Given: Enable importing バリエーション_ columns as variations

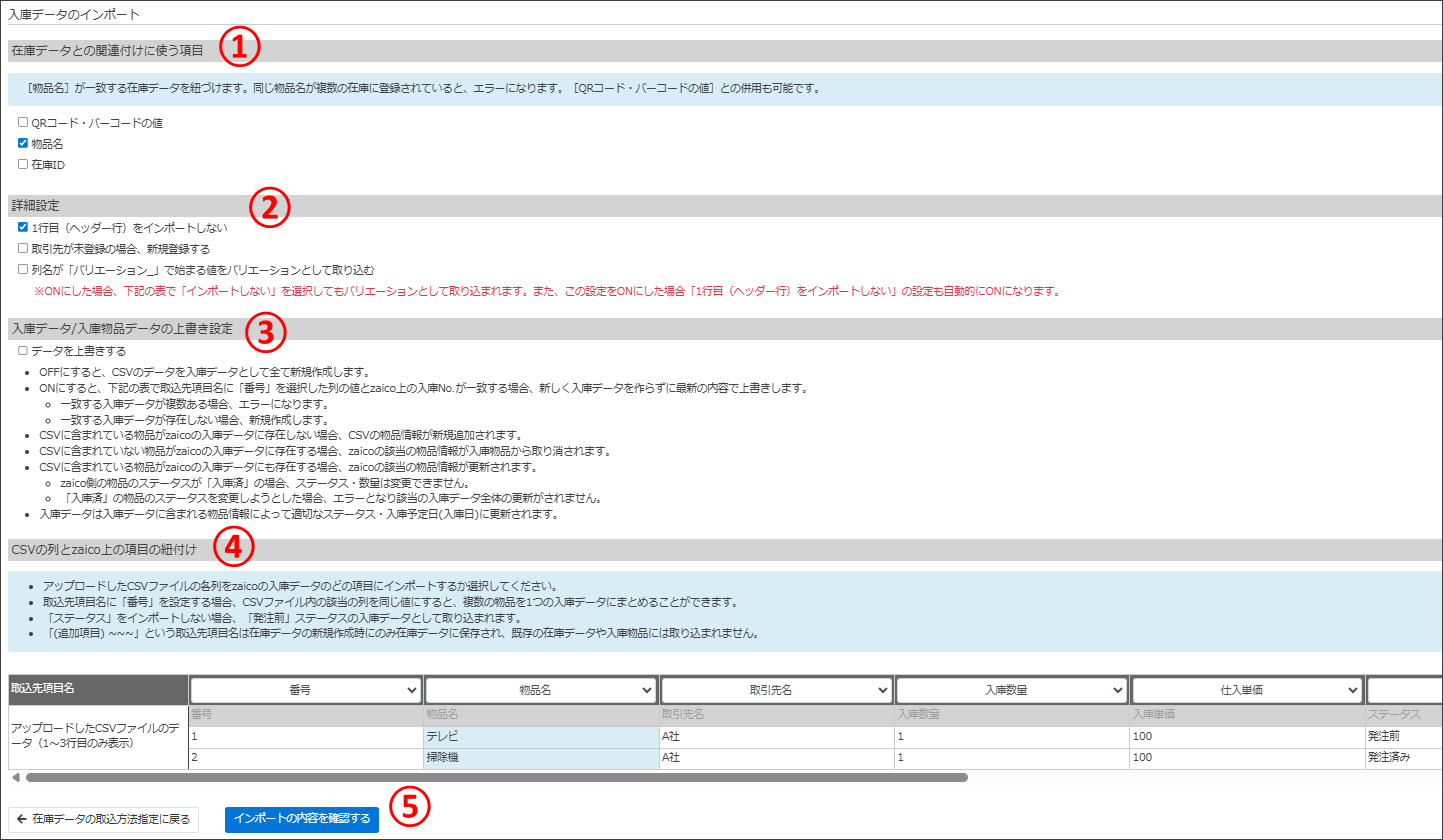Looking at the screenshot, I should 22,269.
